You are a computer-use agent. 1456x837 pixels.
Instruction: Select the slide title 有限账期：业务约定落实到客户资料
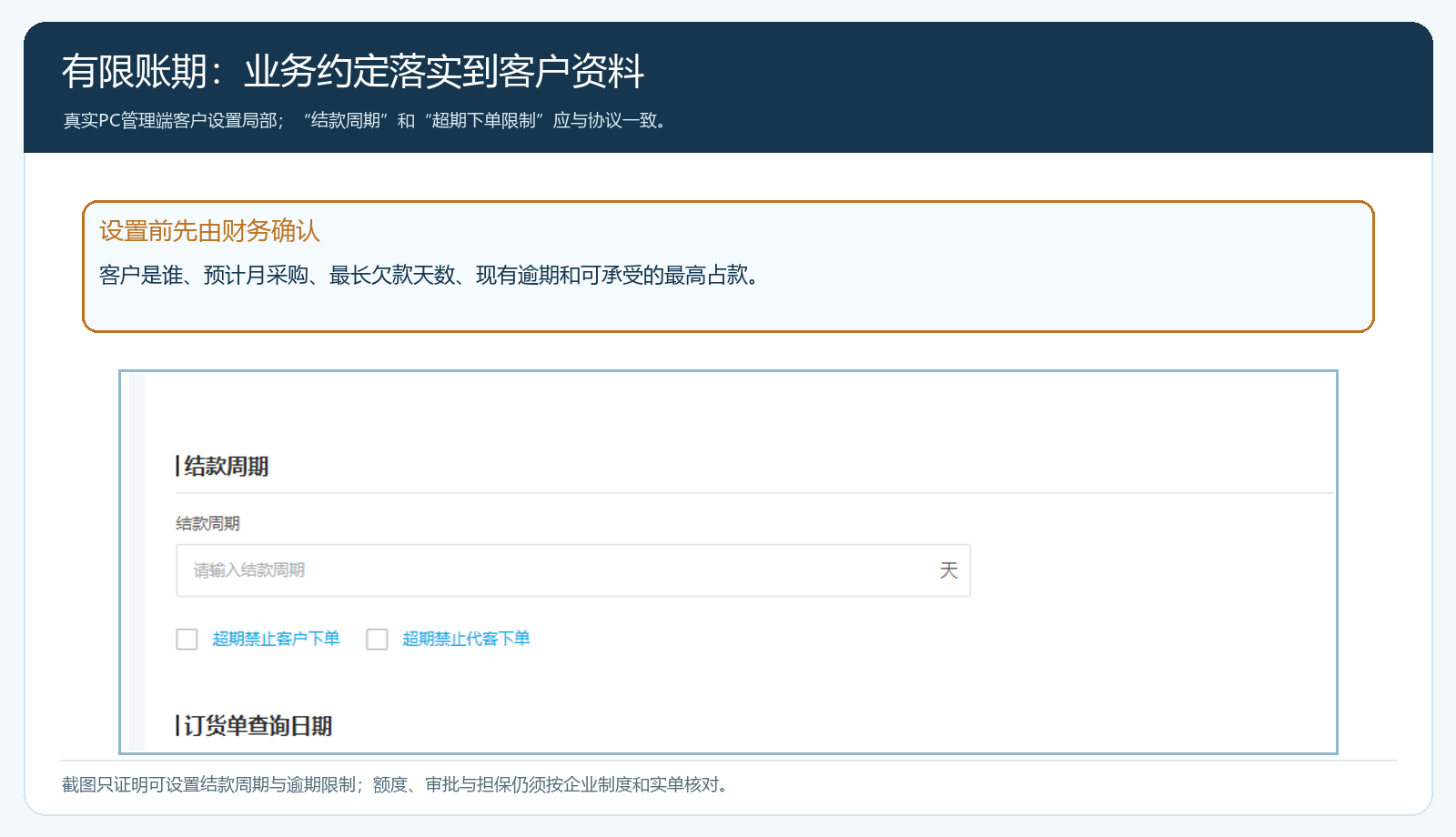353,71
